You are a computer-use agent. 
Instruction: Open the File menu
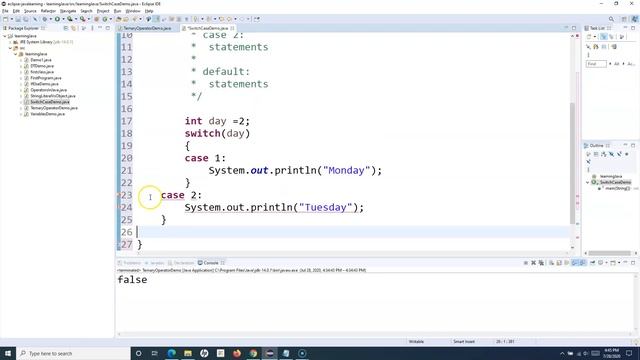tap(5, 11)
